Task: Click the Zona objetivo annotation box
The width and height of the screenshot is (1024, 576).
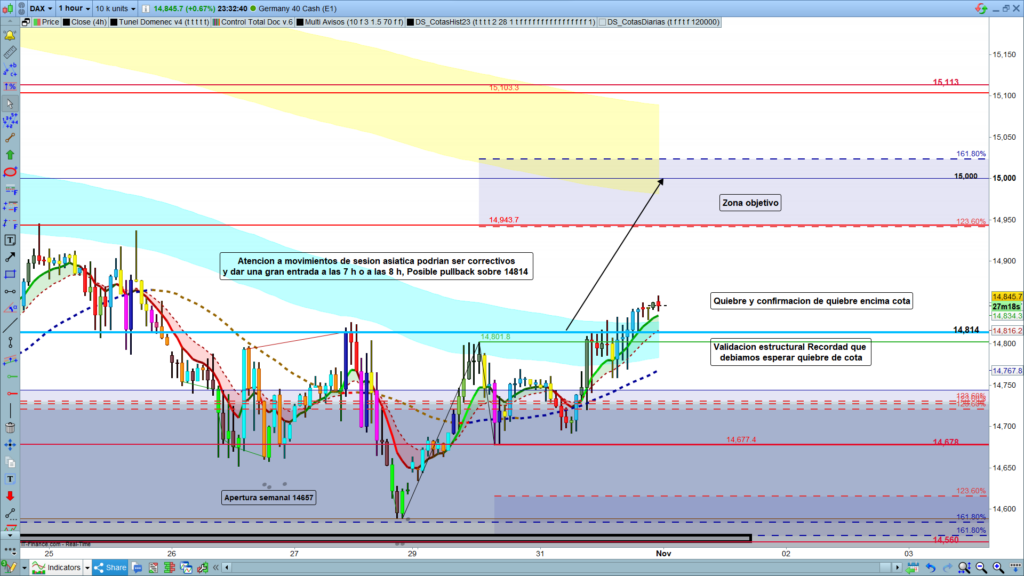Action: 750,203
